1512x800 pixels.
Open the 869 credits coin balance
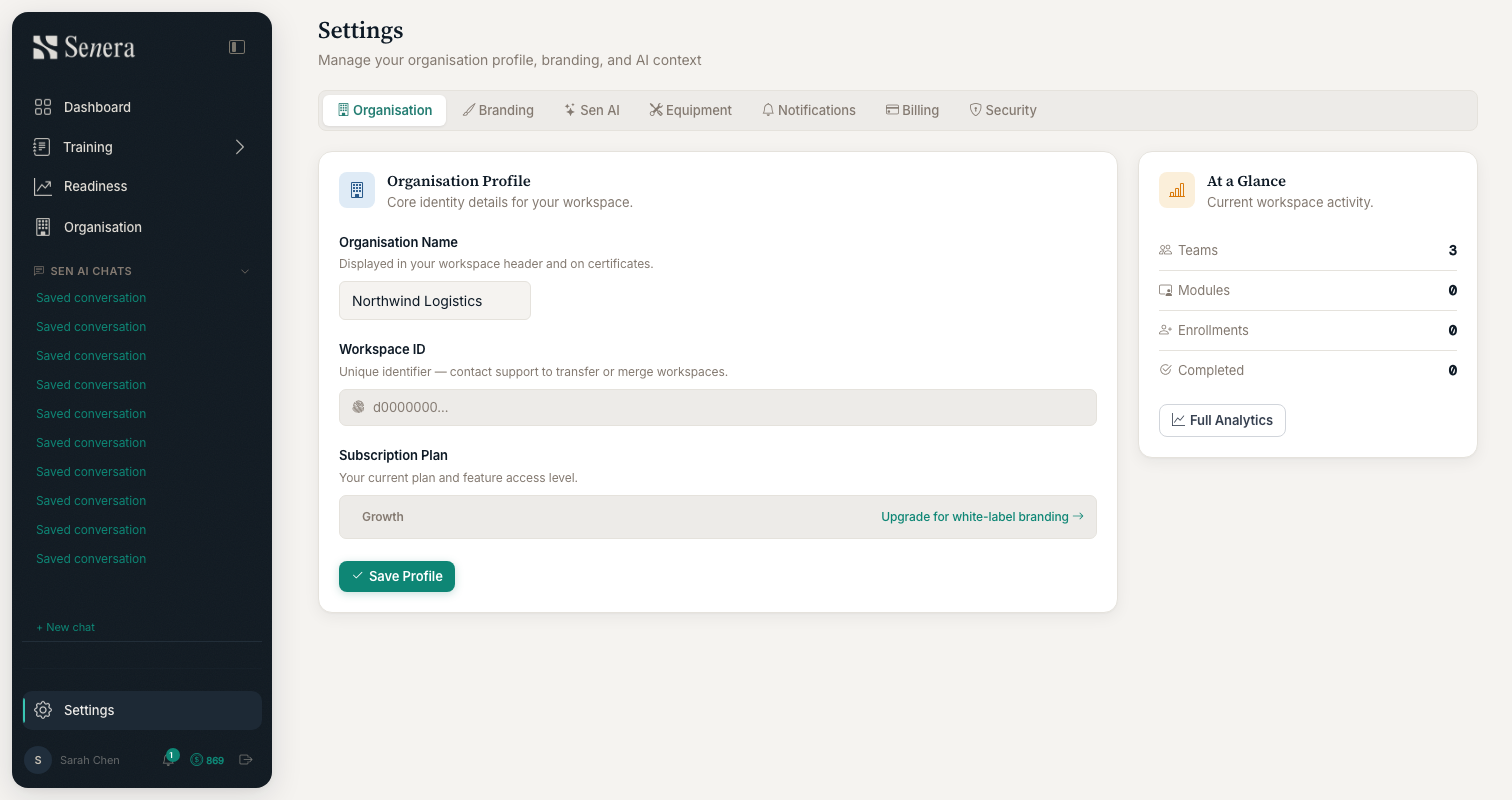click(x=207, y=760)
